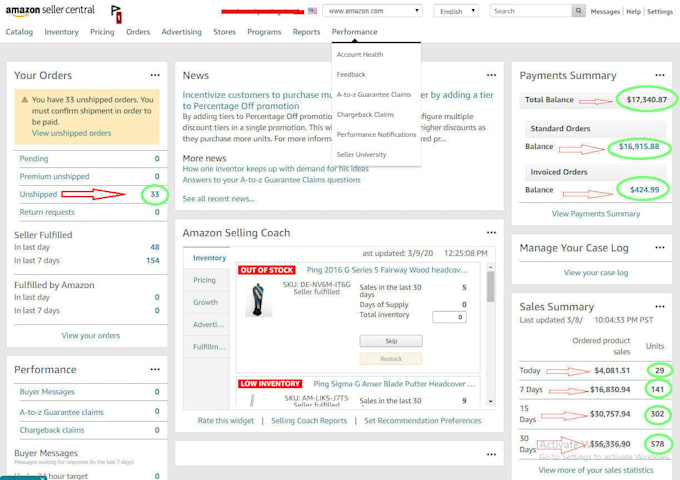
Task: Open the Help link in header
Action: tap(633, 12)
